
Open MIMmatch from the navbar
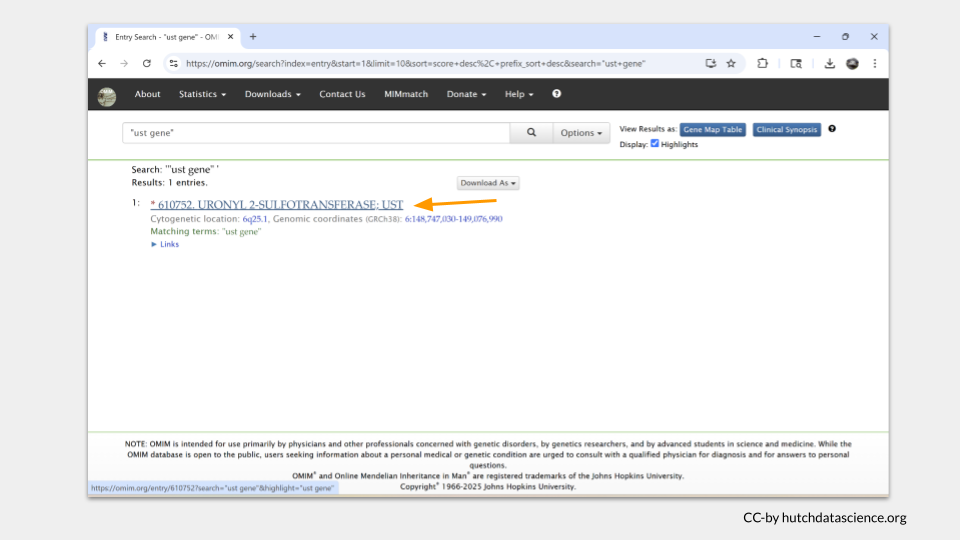pyautogui.click(x=406, y=94)
